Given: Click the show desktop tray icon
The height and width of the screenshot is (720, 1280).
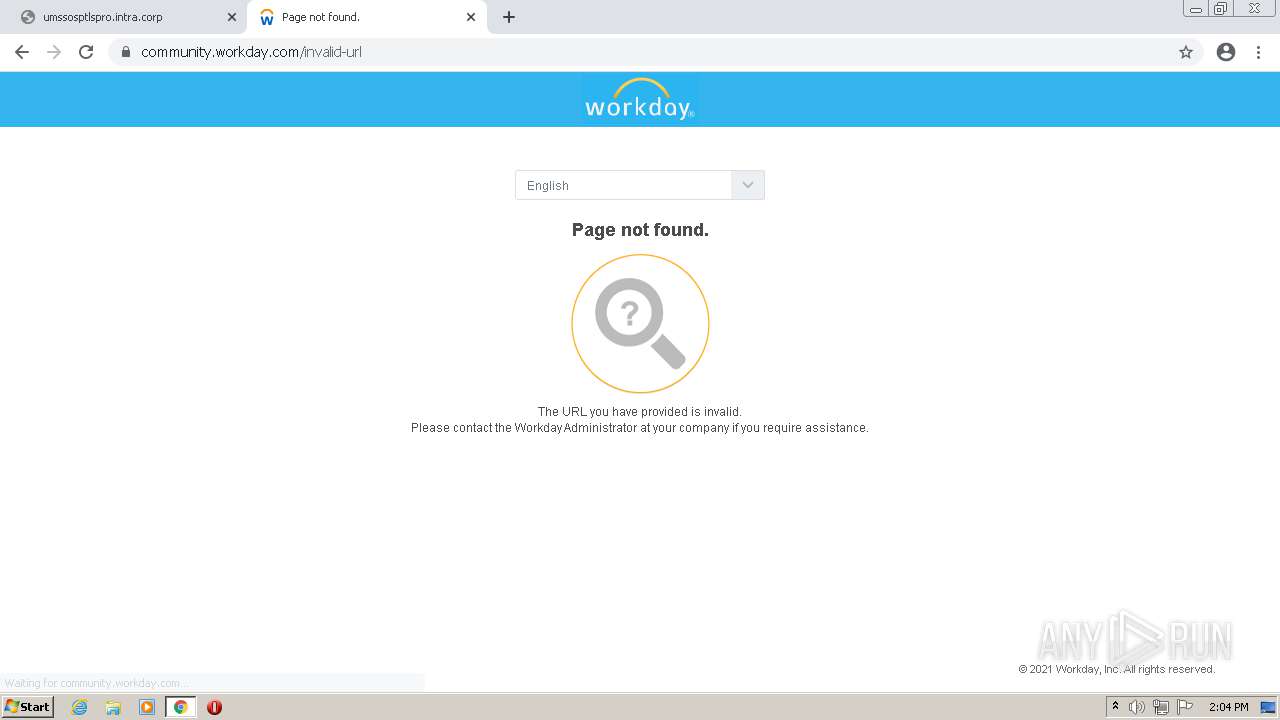Looking at the screenshot, I should [1268, 707].
